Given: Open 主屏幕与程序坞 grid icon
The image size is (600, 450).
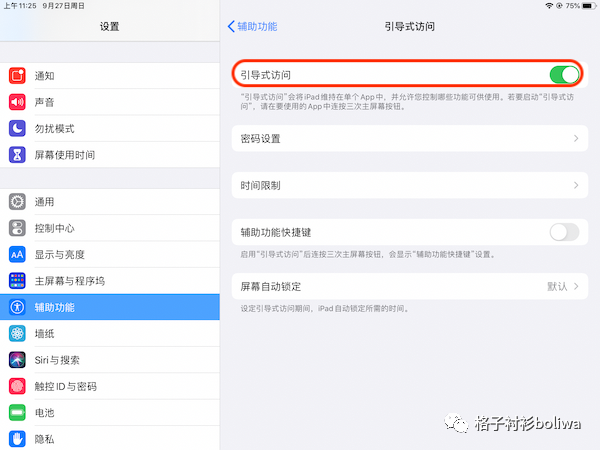Looking at the screenshot, I should pyautogui.click(x=17, y=281).
